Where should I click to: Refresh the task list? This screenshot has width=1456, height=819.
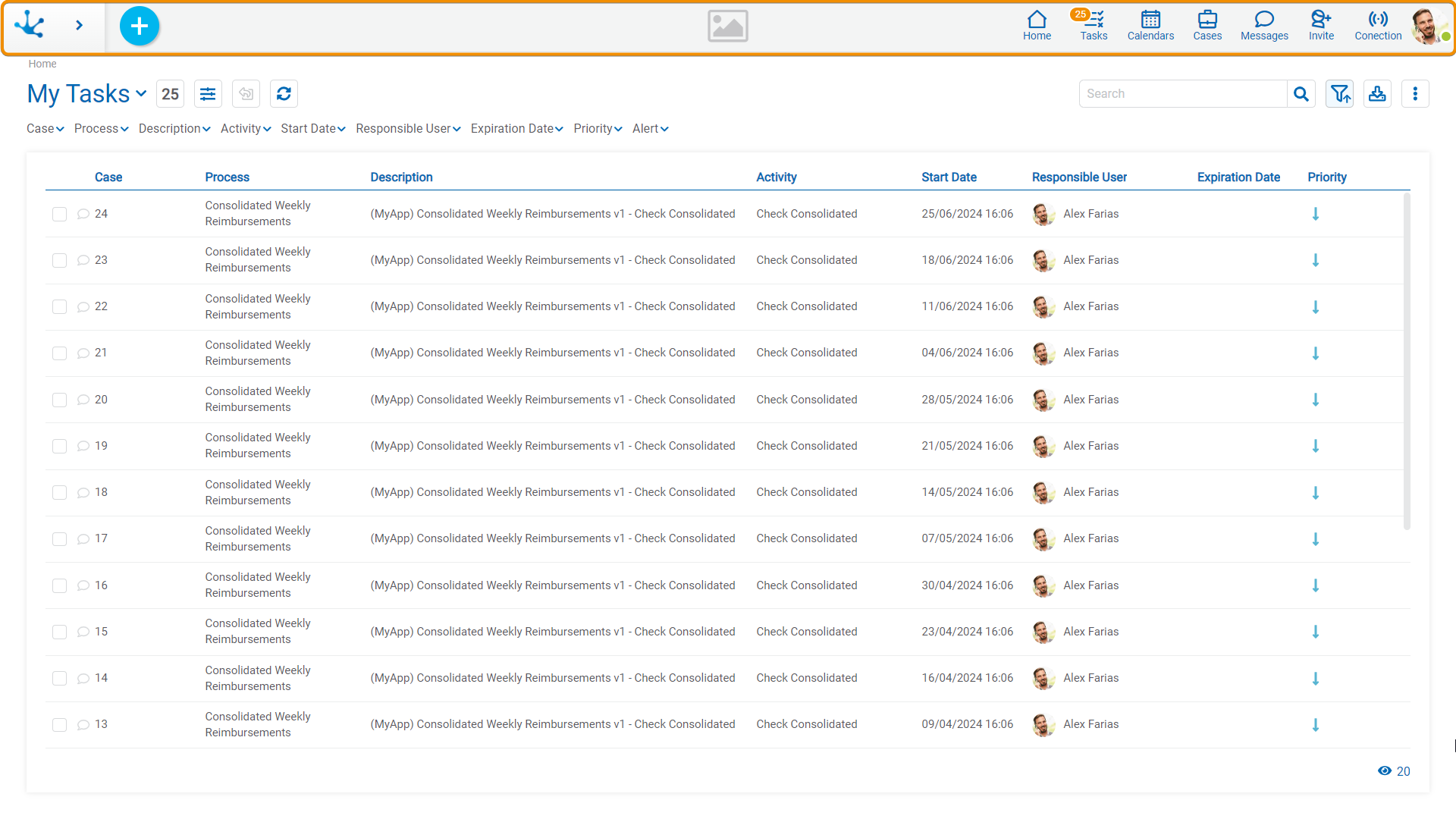[x=284, y=93]
